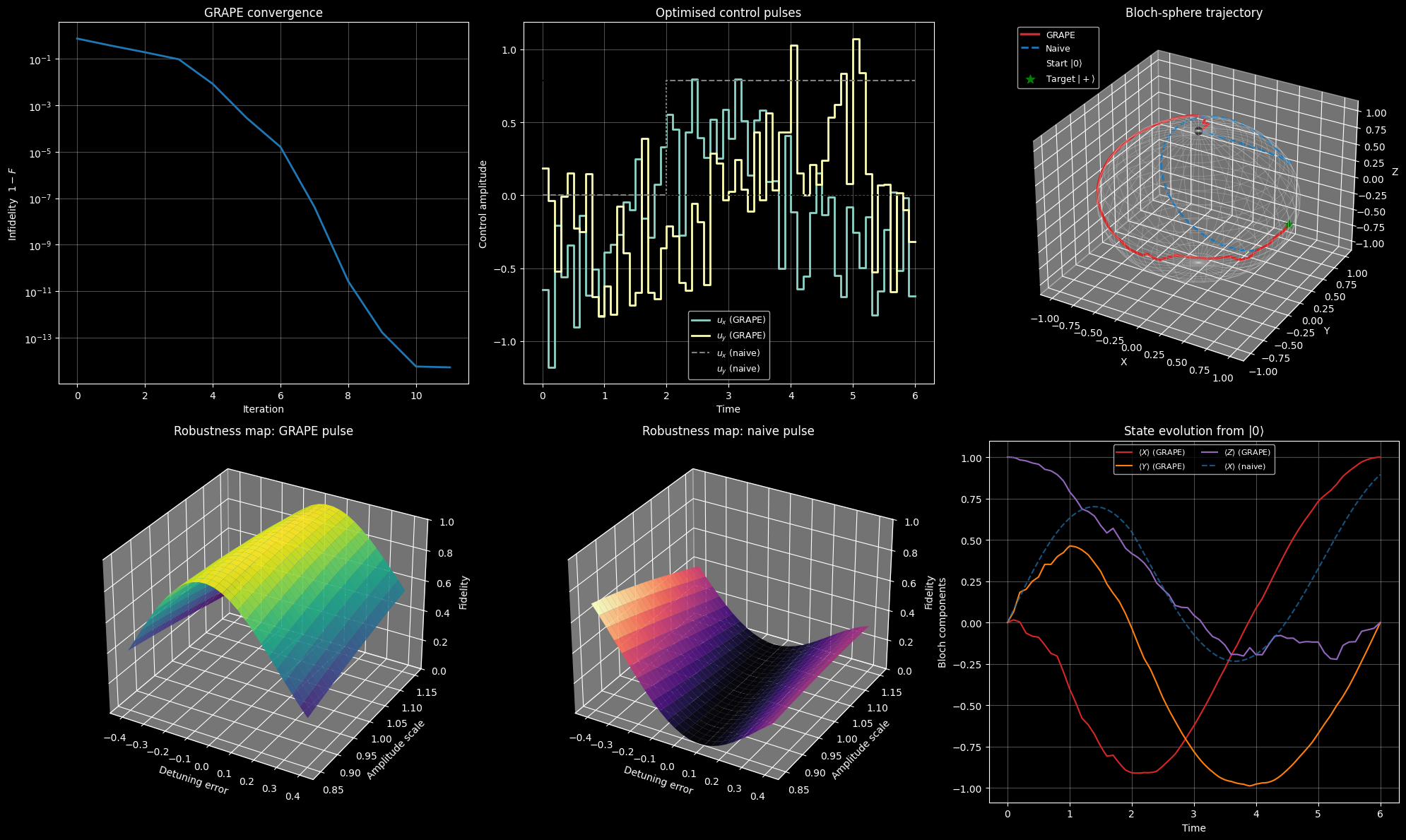
Task: Click the 'State evolution from |0⟩' title
Action: 1194,431
